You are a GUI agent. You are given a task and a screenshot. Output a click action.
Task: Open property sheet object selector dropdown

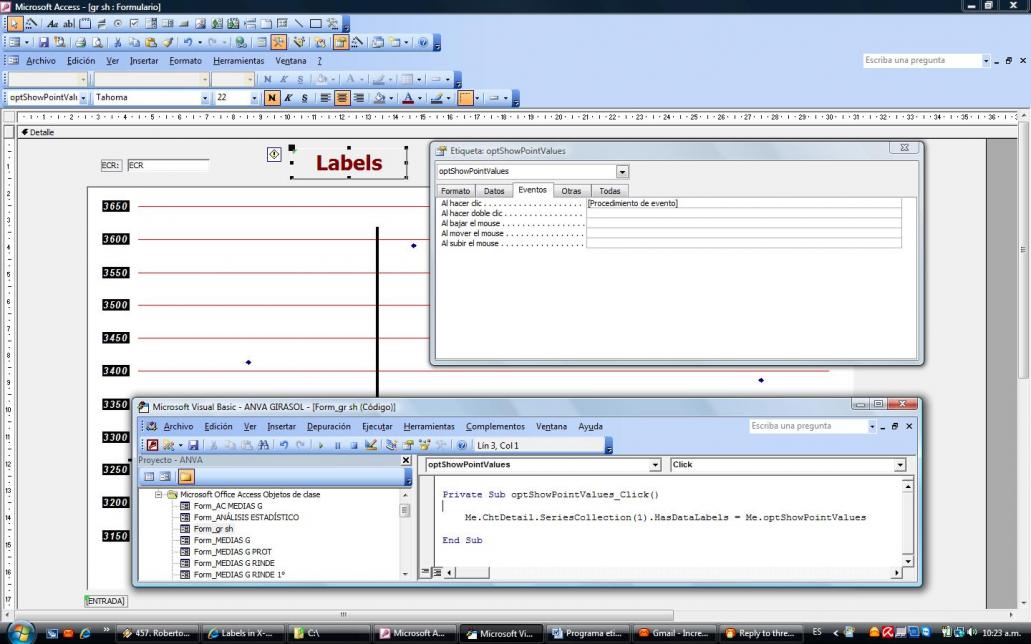(622, 172)
